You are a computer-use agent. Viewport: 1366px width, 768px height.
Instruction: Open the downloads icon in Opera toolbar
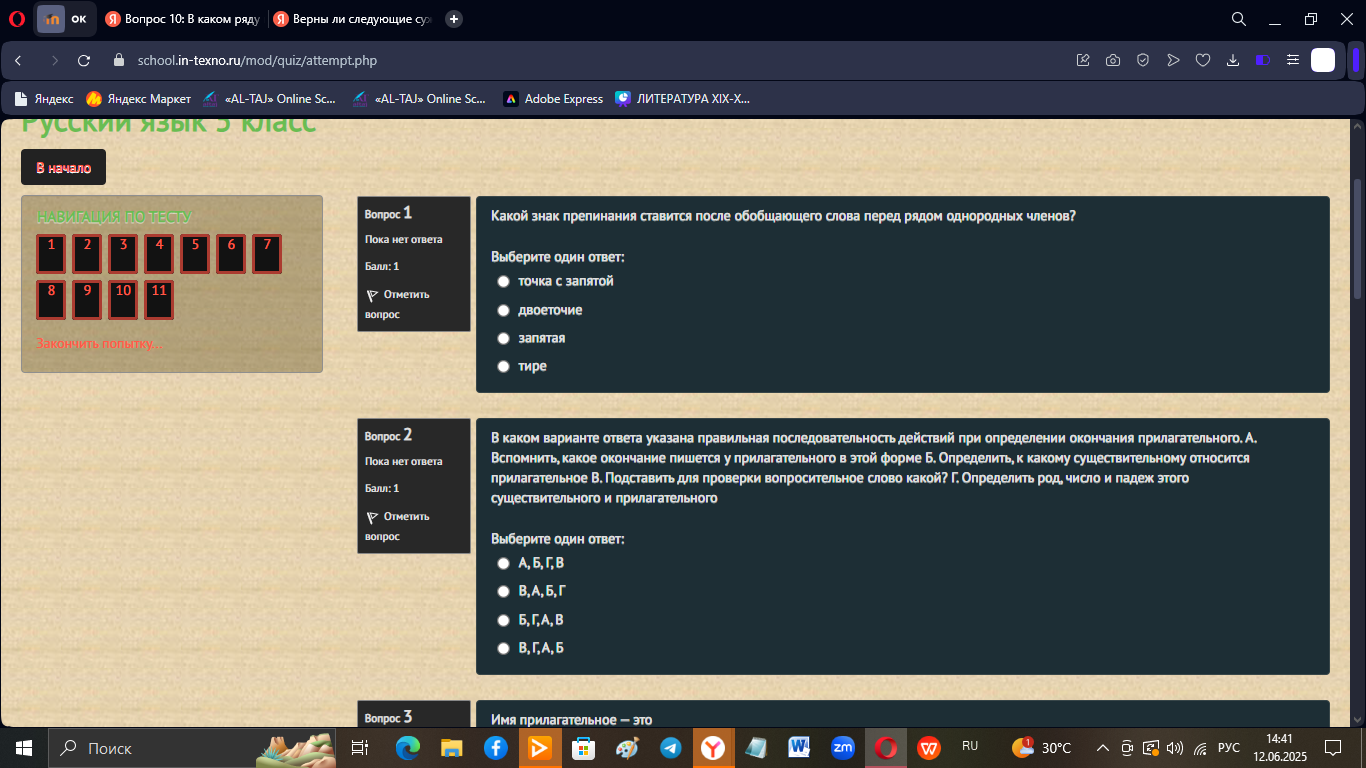coord(1233,61)
